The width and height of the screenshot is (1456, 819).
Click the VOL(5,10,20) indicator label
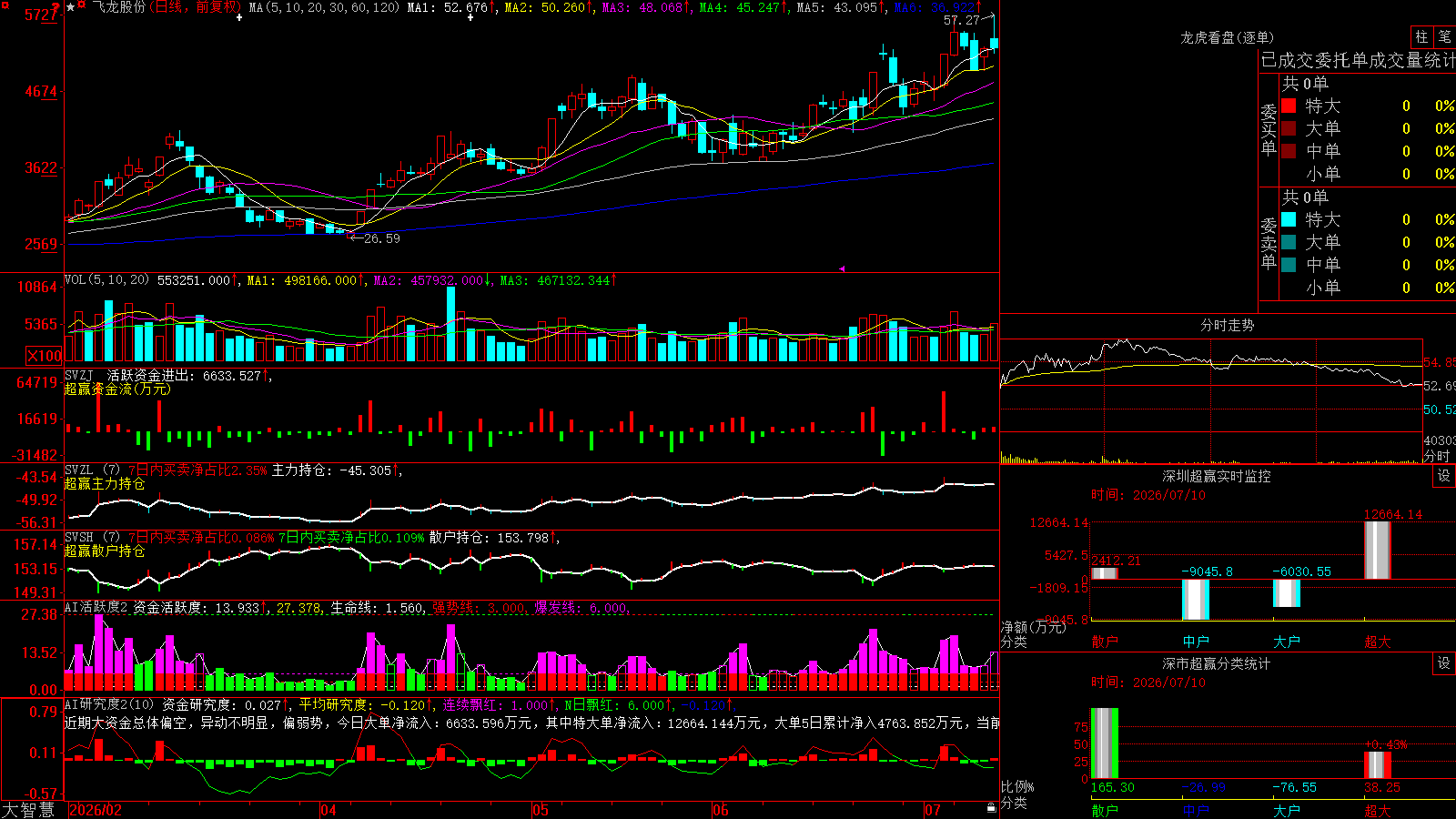(107, 280)
